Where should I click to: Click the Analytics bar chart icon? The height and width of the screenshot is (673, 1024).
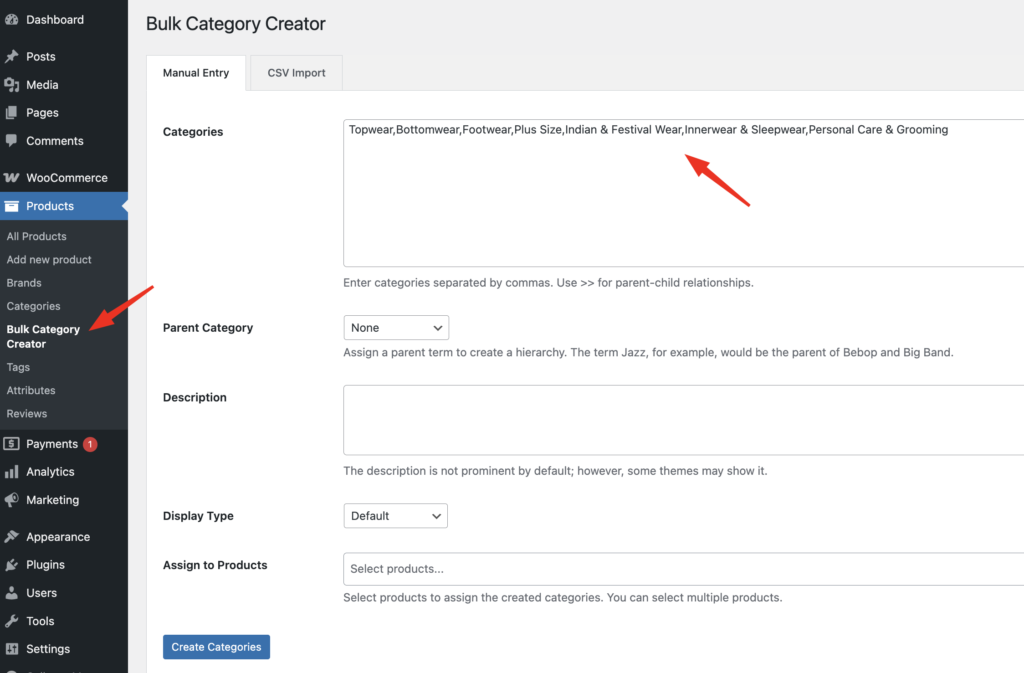pos(11,472)
